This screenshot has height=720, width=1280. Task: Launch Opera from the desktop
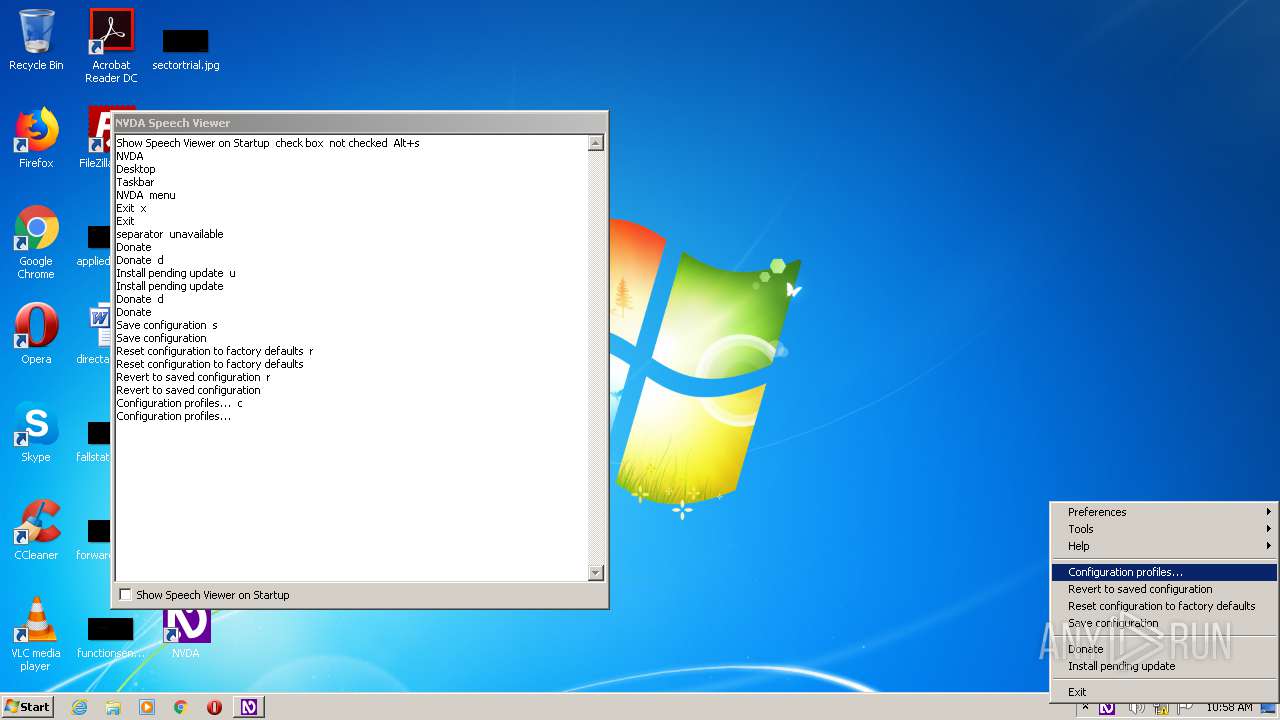(36, 334)
